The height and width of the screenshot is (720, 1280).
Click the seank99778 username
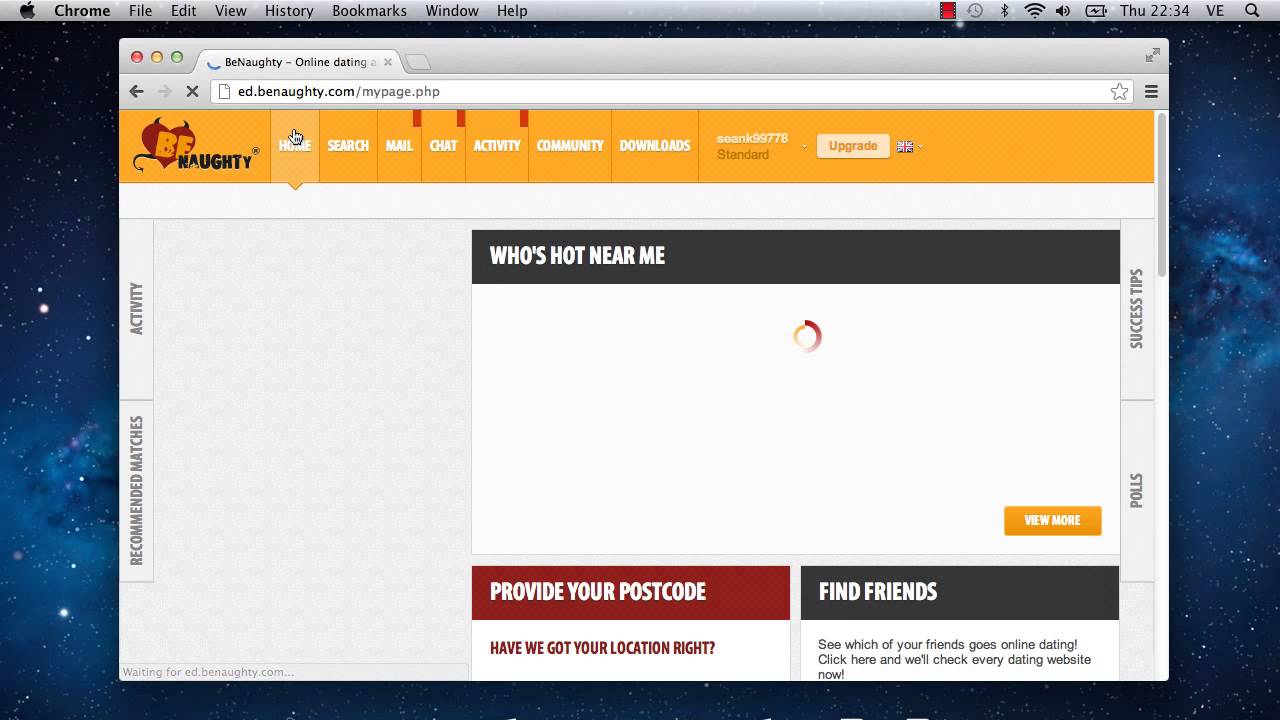pos(752,138)
